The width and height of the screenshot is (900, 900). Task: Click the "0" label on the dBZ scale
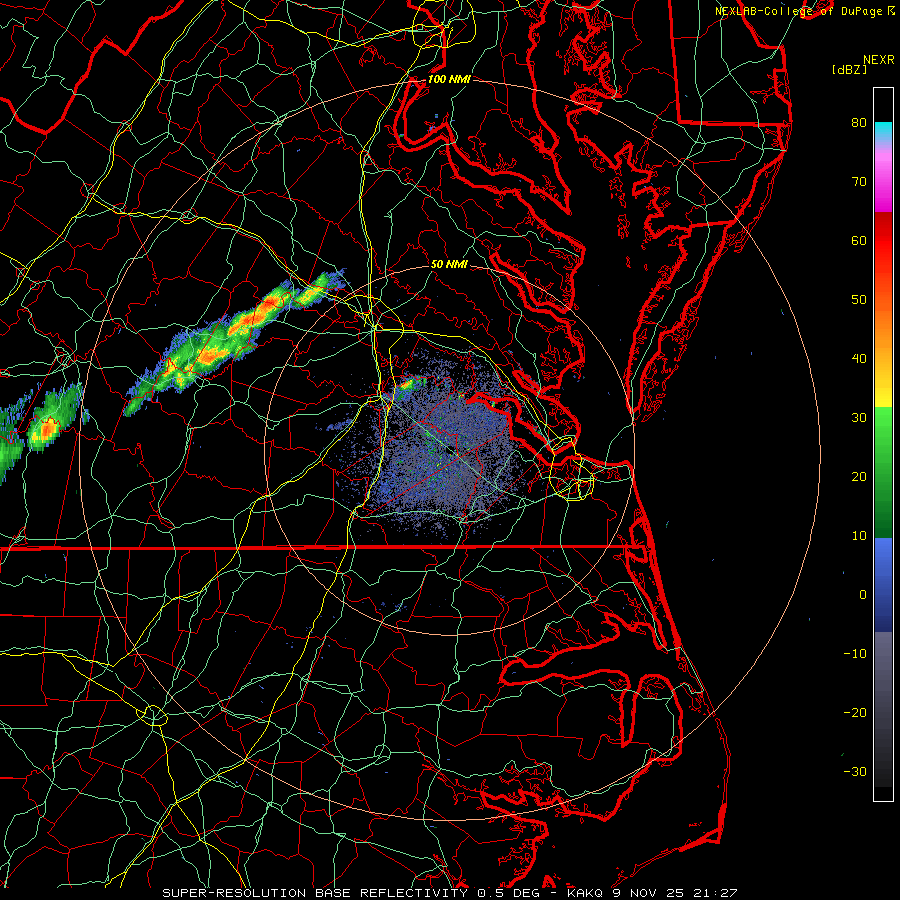point(863,595)
